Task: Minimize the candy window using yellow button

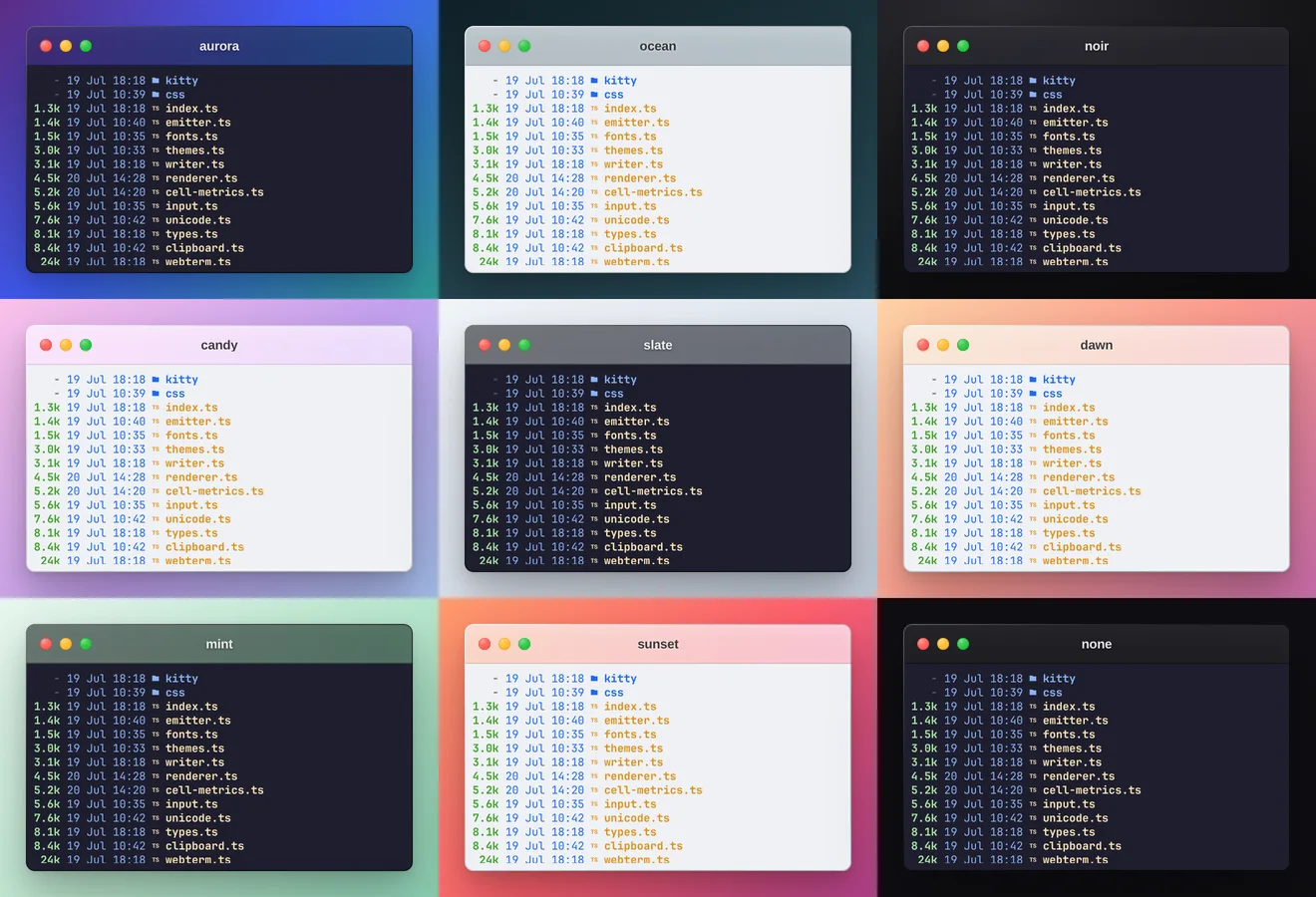Action: (66, 345)
